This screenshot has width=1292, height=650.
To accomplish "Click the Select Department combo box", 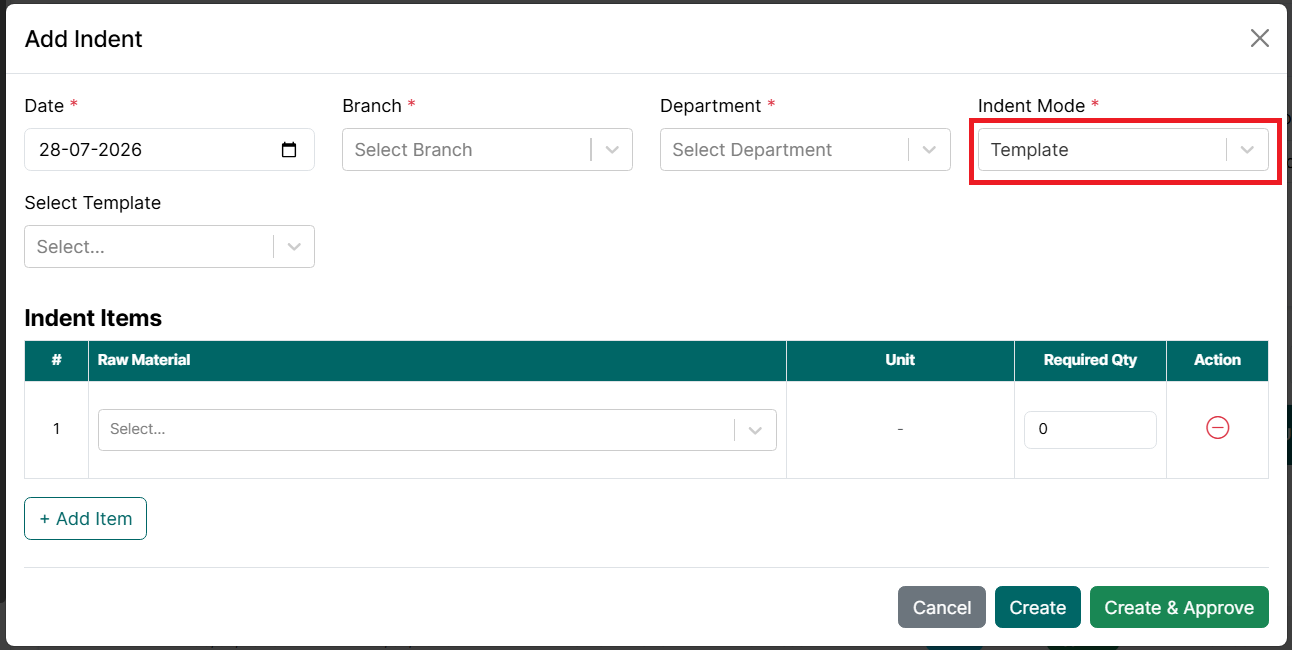I will (805, 150).
